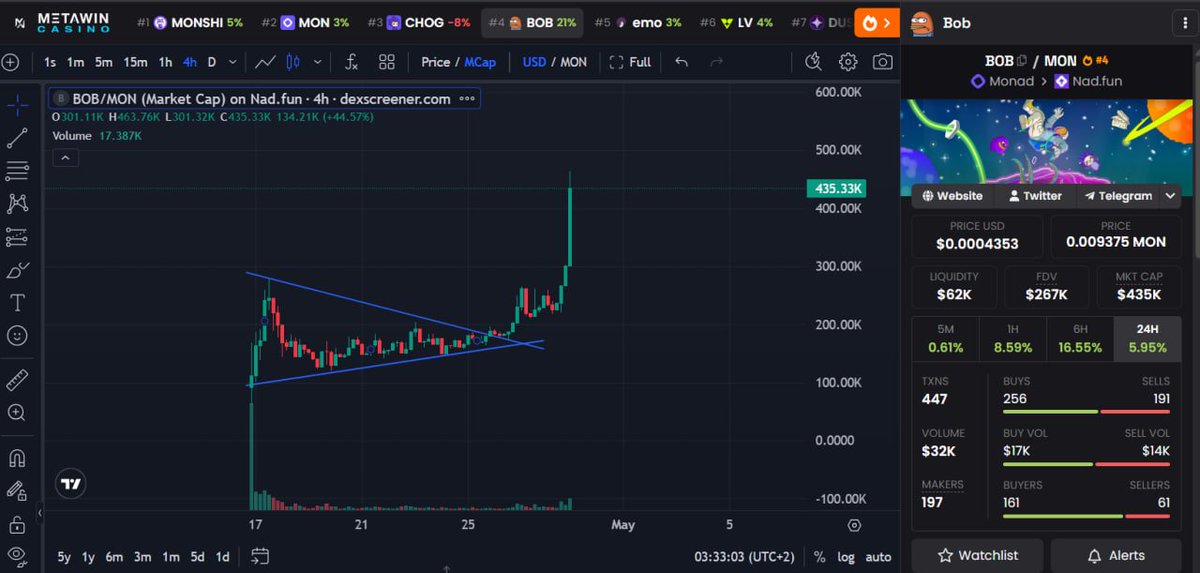Click the orange trending fire button
Image resolution: width=1200 pixels, height=573 pixels.
[877, 22]
